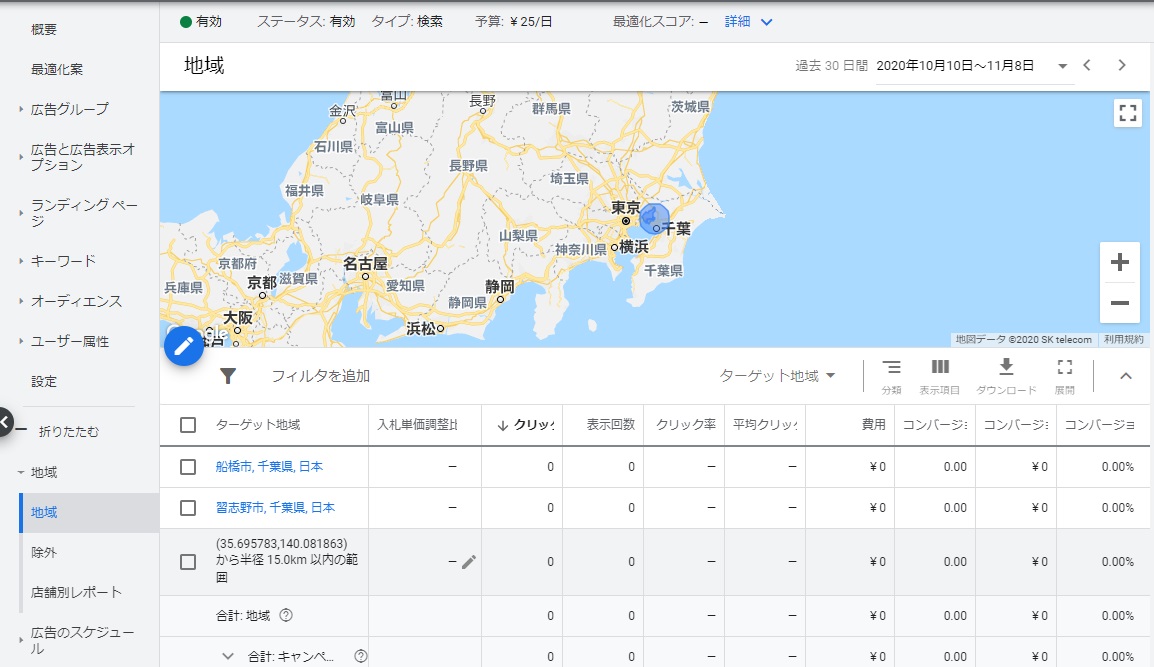Expand the オーディエンス sidebar section
The width and height of the screenshot is (1154, 667).
tap(21, 301)
